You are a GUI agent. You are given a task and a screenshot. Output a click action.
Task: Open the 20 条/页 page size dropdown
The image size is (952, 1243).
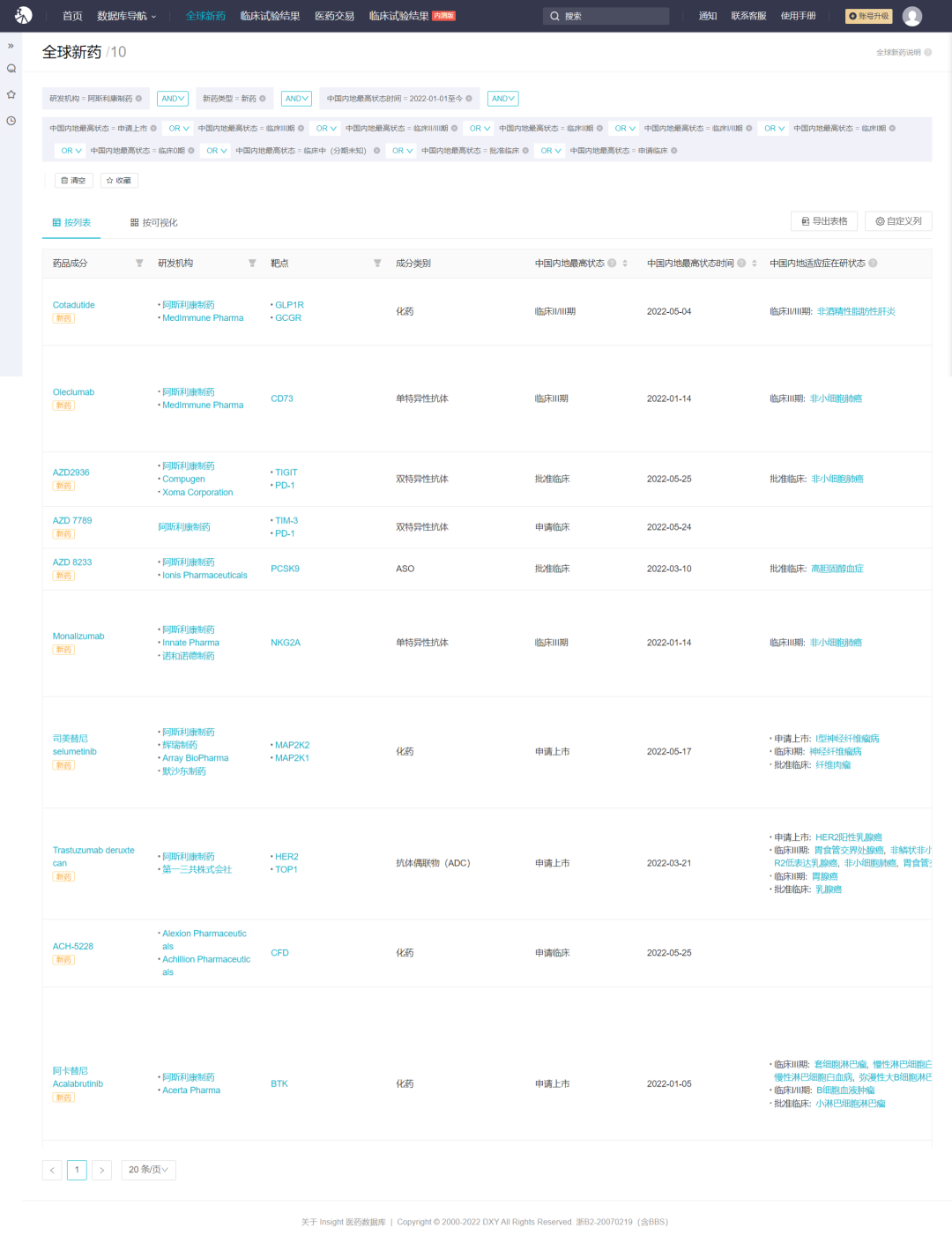pyautogui.click(x=149, y=1170)
